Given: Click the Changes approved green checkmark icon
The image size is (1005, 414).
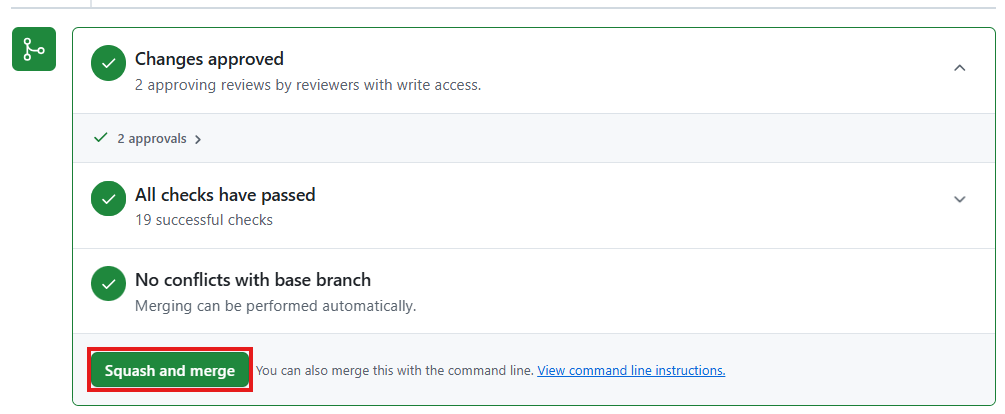Looking at the screenshot, I should click(108, 65).
